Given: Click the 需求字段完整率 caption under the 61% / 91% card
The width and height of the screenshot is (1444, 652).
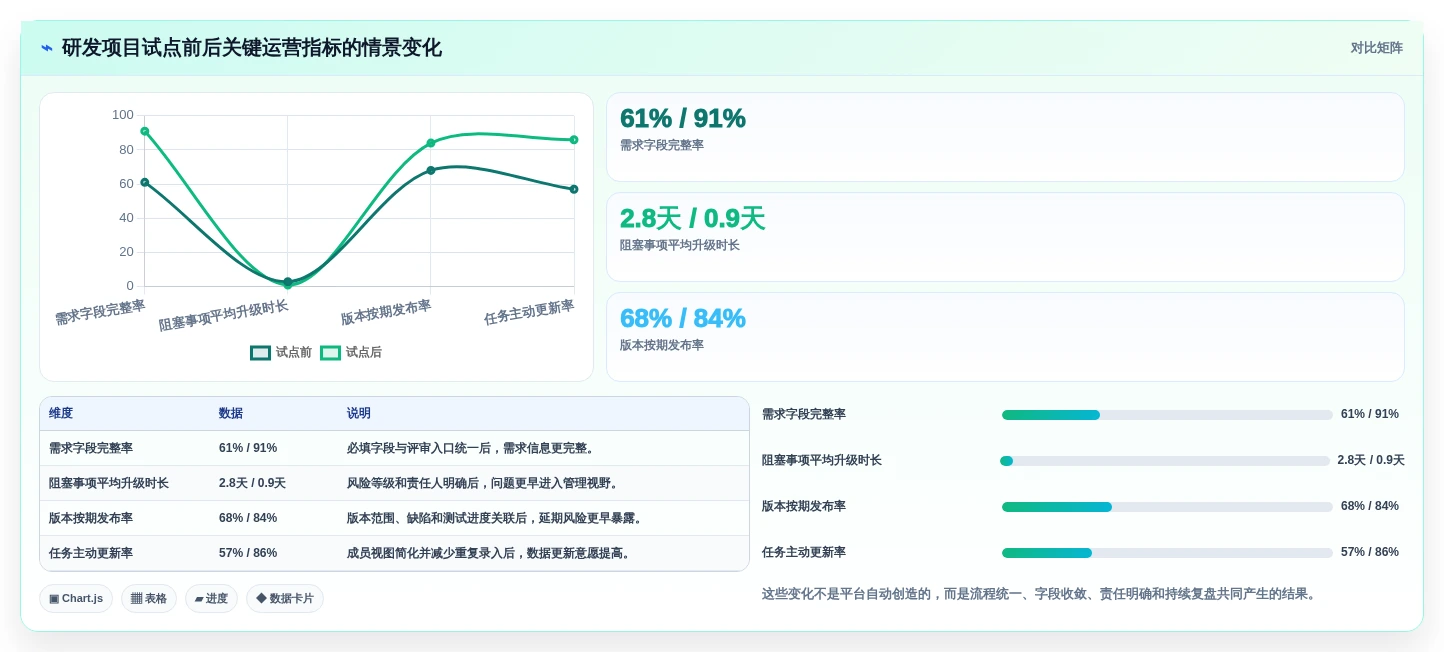Looking at the screenshot, I should (662, 146).
